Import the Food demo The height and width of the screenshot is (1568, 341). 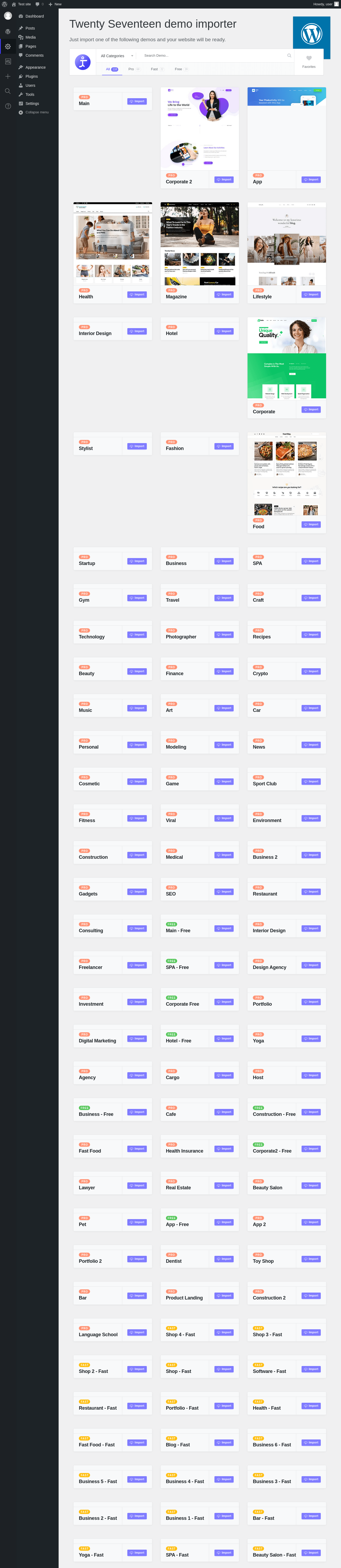(x=311, y=524)
